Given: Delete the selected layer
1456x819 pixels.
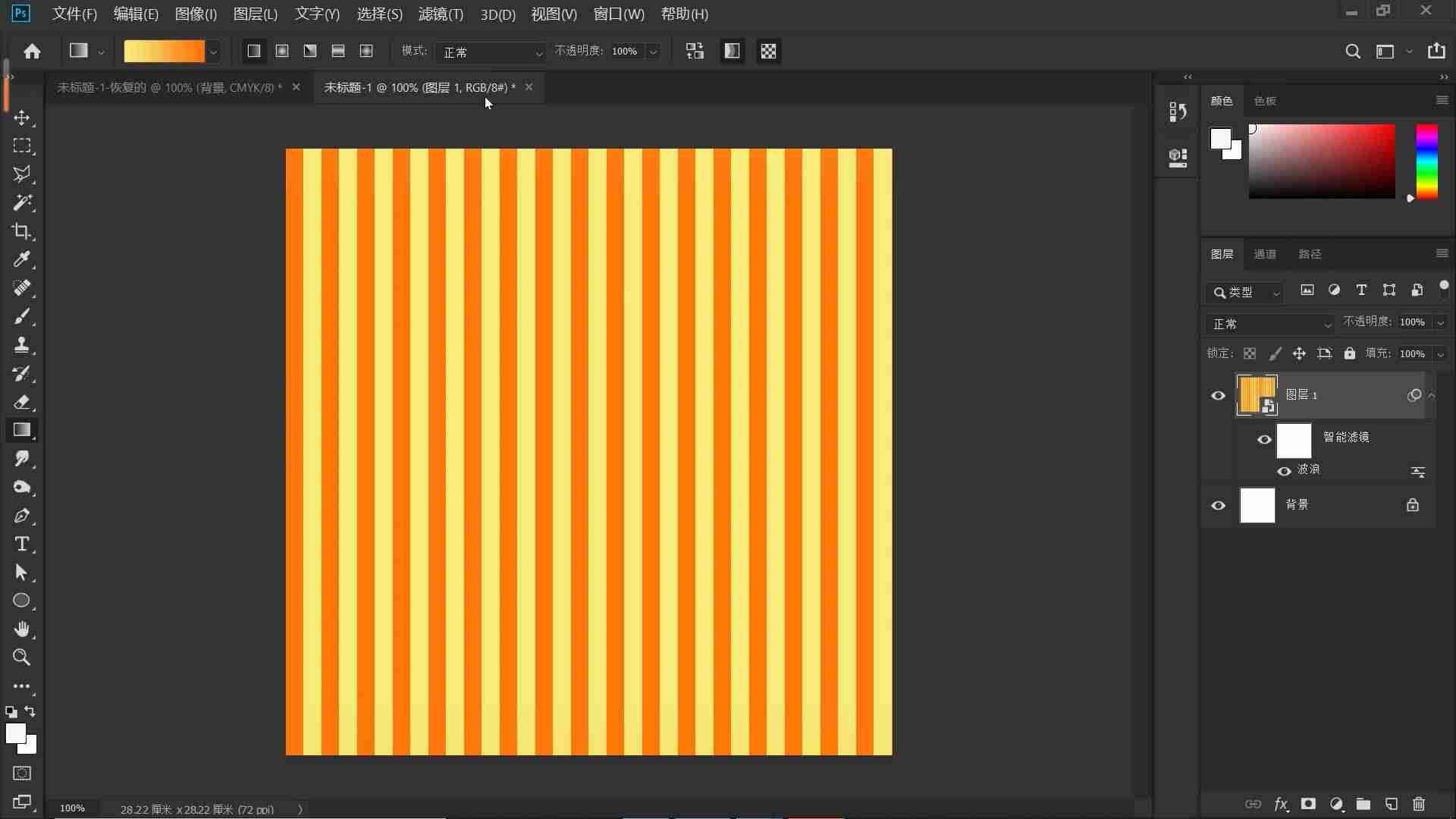Looking at the screenshot, I should pyautogui.click(x=1419, y=804).
